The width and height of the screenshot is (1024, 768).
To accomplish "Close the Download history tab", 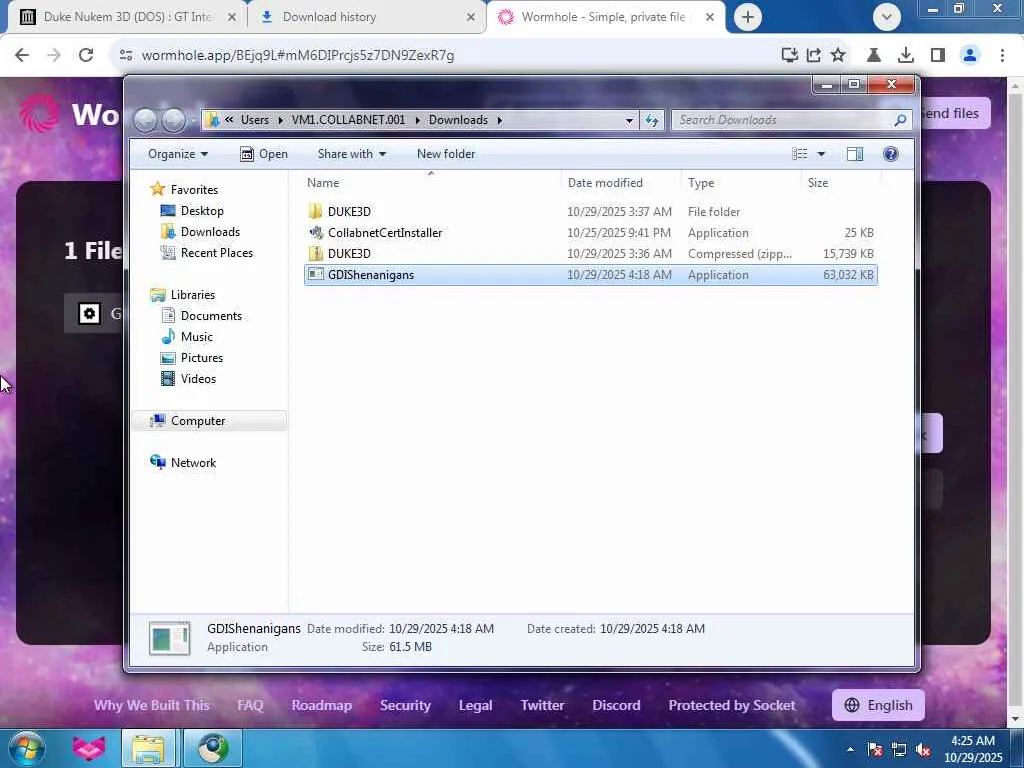I will point(471,17).
